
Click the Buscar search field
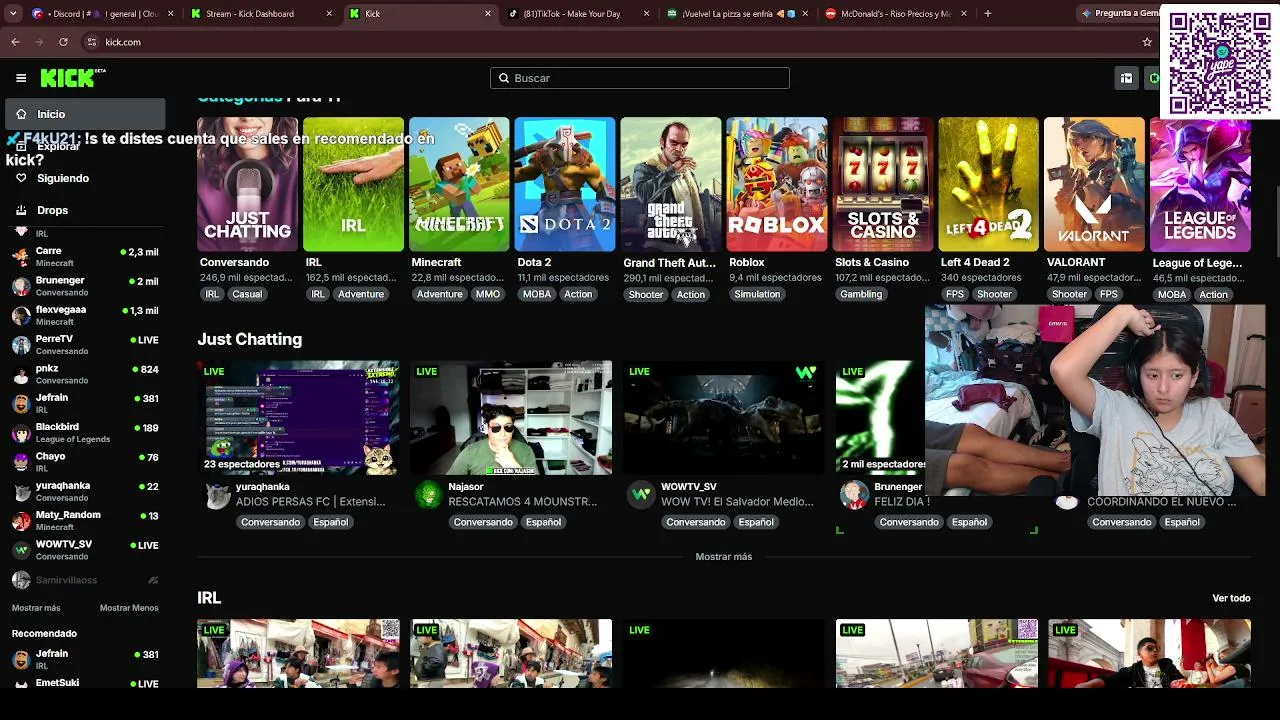(x=640, y=78)
